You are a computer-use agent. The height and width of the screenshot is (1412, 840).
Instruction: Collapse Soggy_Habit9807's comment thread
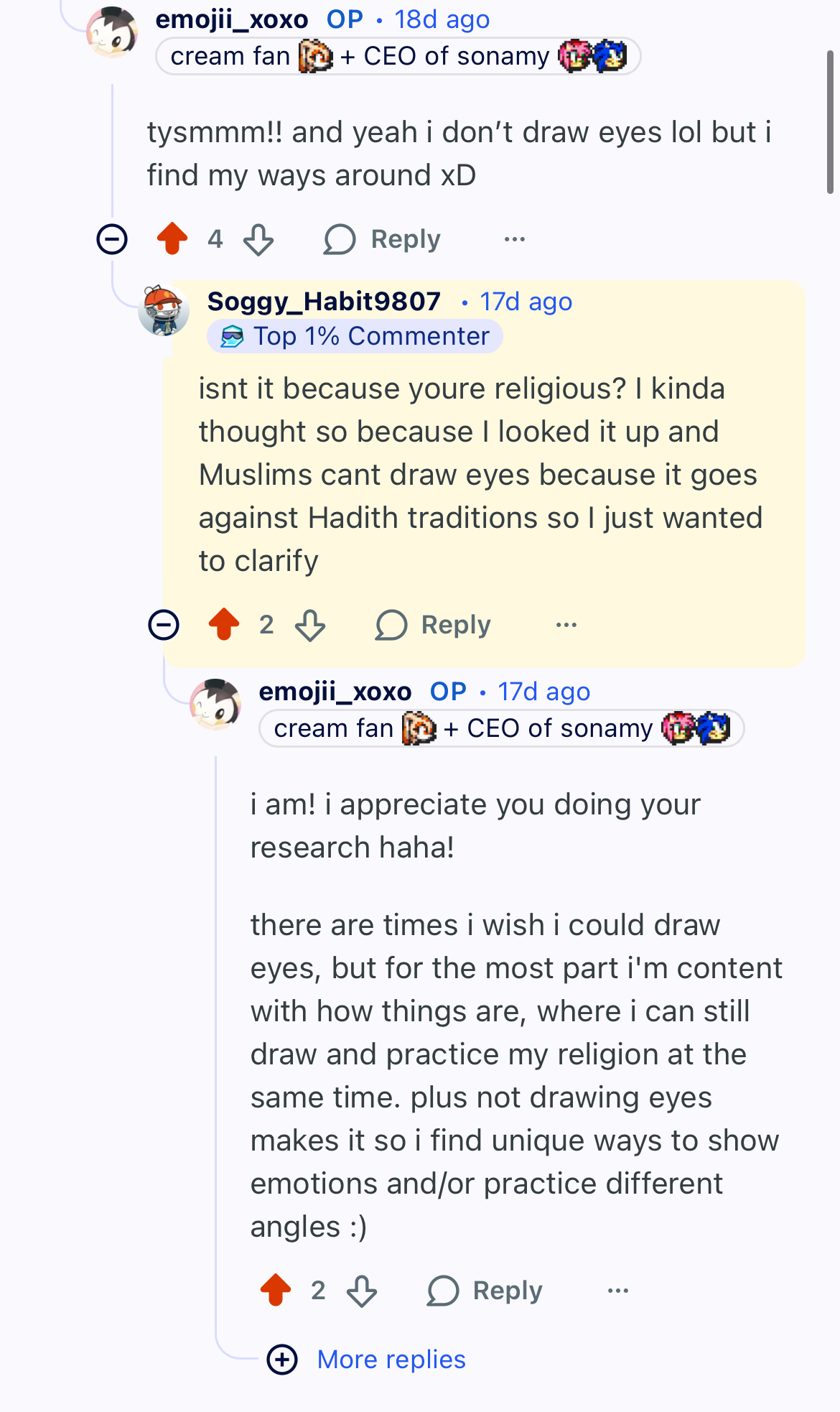coord(164,624)
